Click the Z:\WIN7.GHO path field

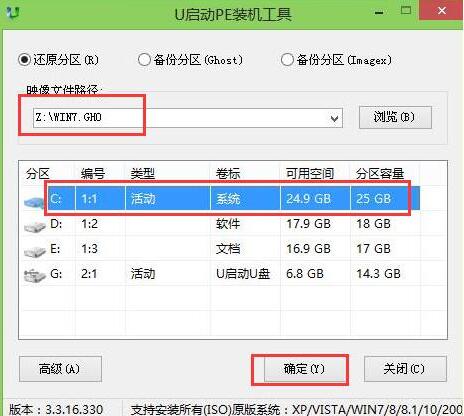[188, 117]
